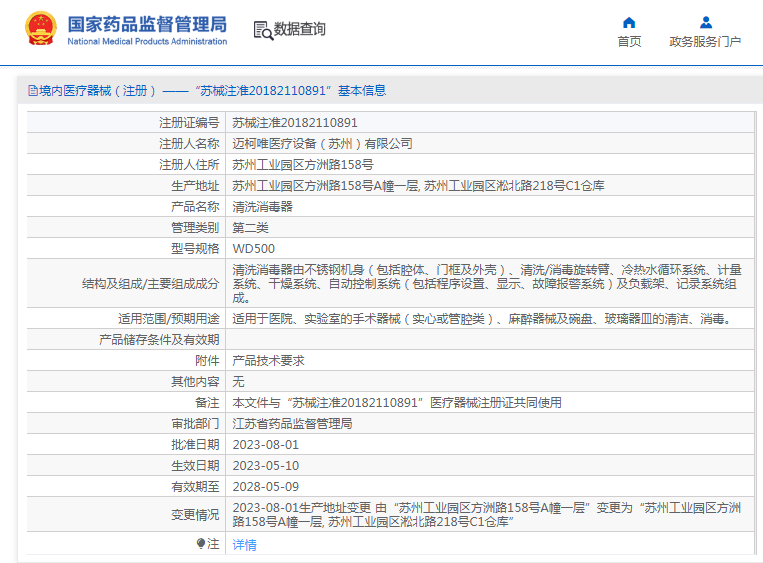
Task: Click the 产品名称 row label
Action: (x=195, y=207)
